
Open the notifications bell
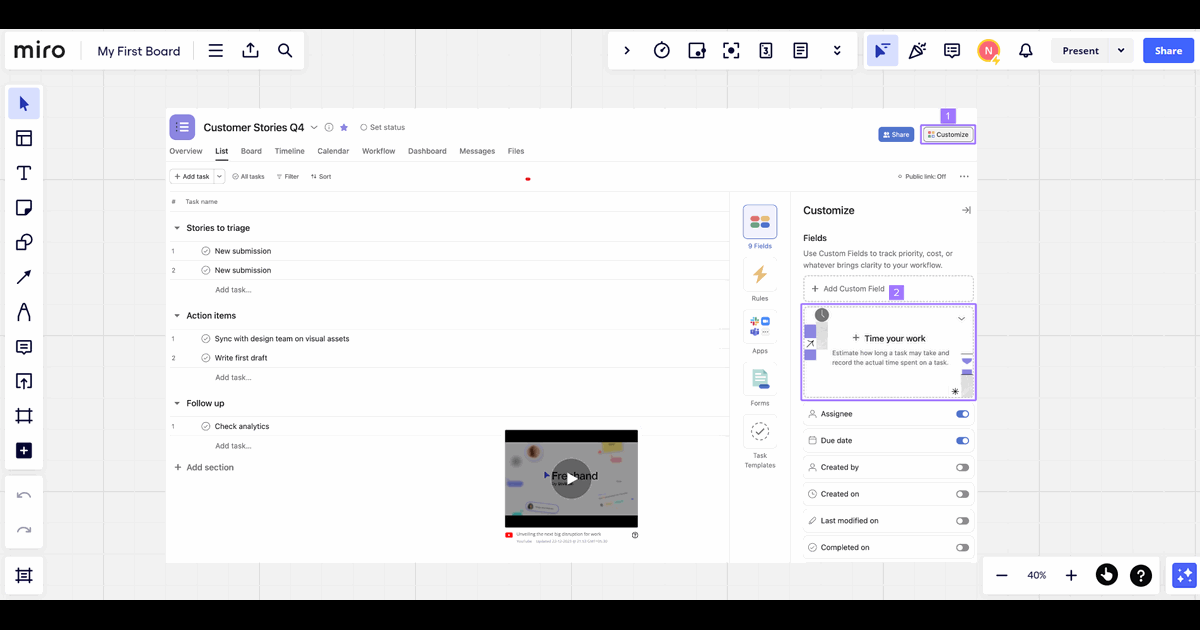tap(1025, 51)
